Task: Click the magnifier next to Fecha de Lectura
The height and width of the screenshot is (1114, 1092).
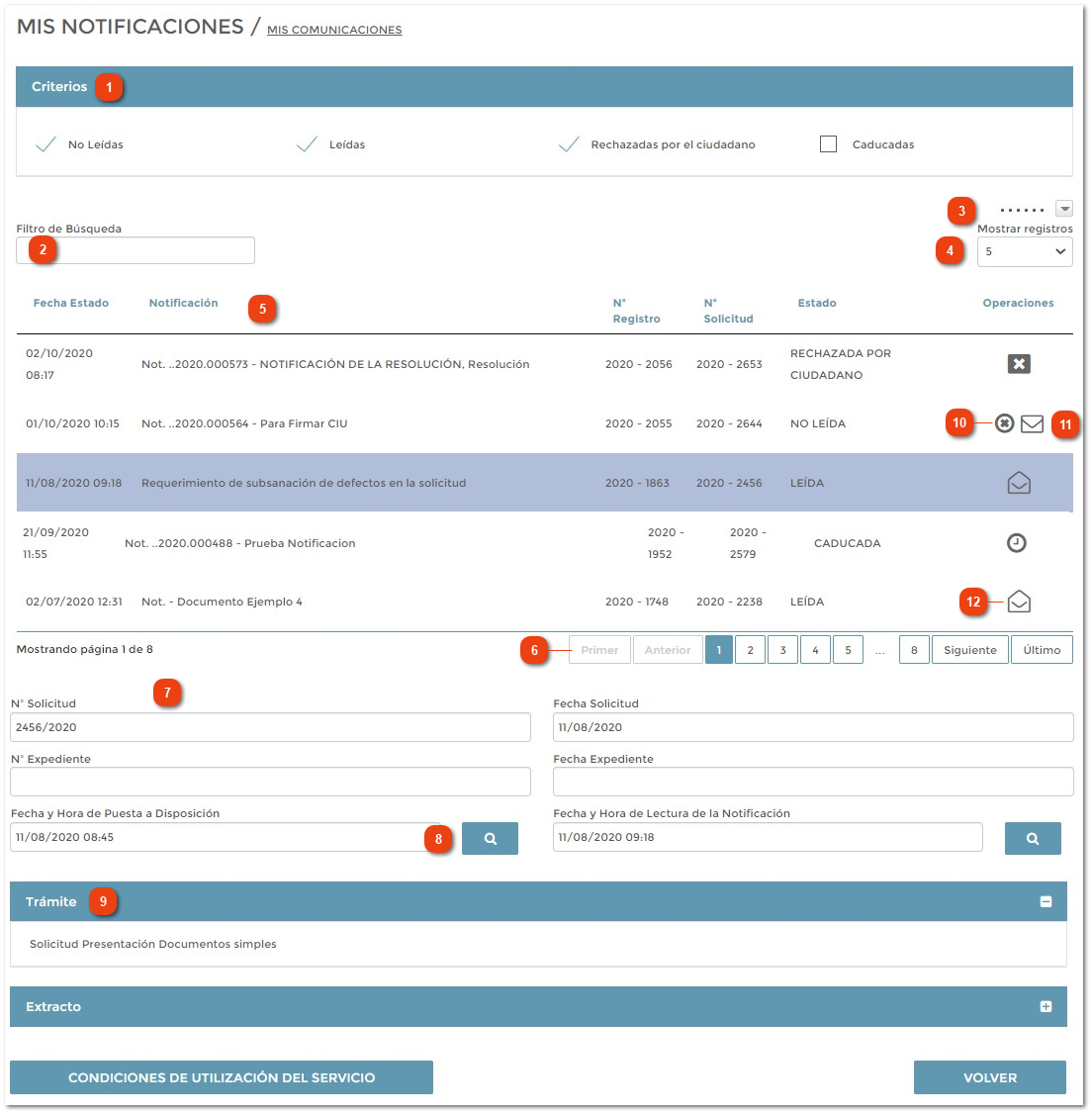Action: [1033, 837]
